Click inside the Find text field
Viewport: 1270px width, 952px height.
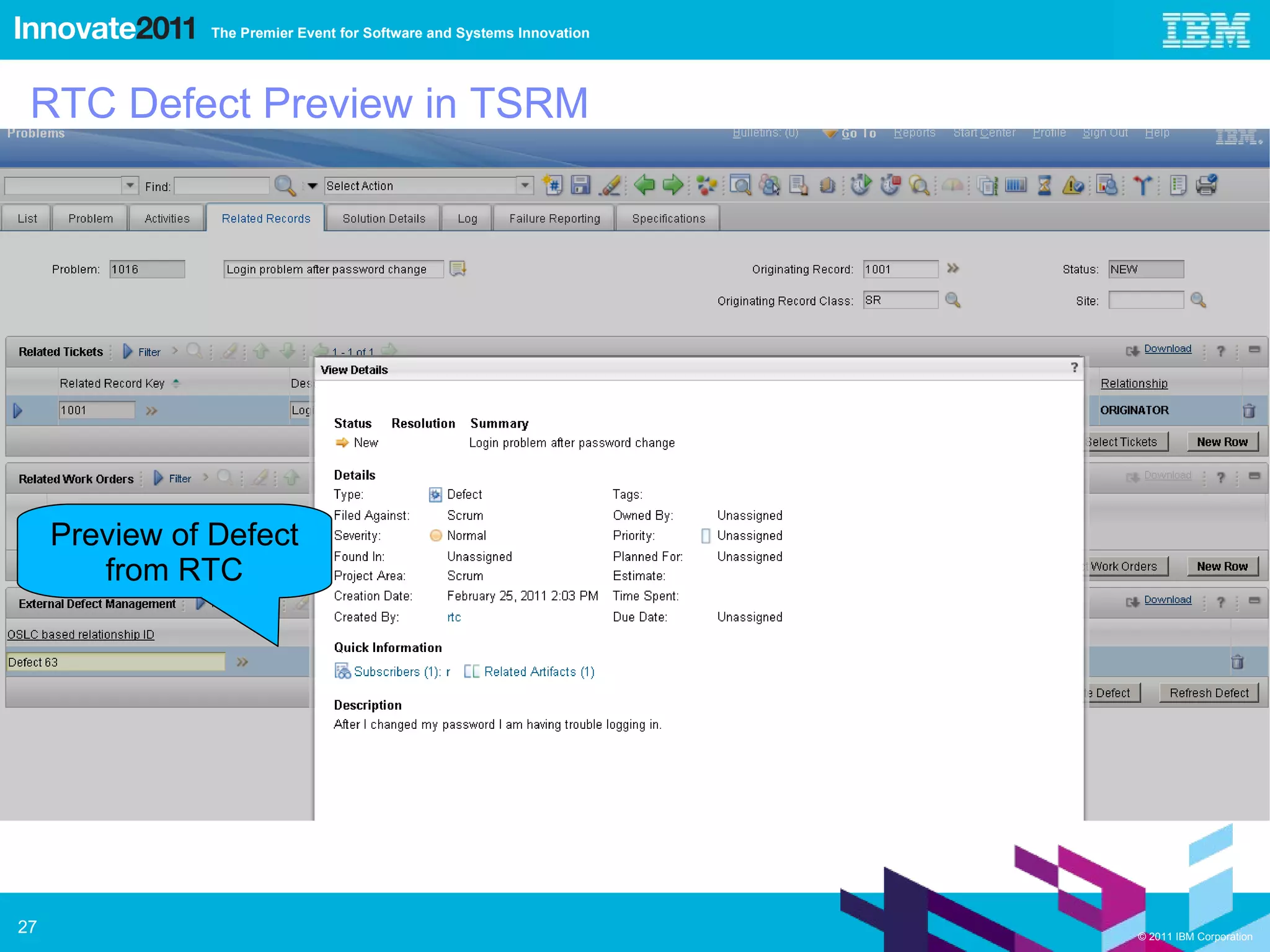coord(222,185)
